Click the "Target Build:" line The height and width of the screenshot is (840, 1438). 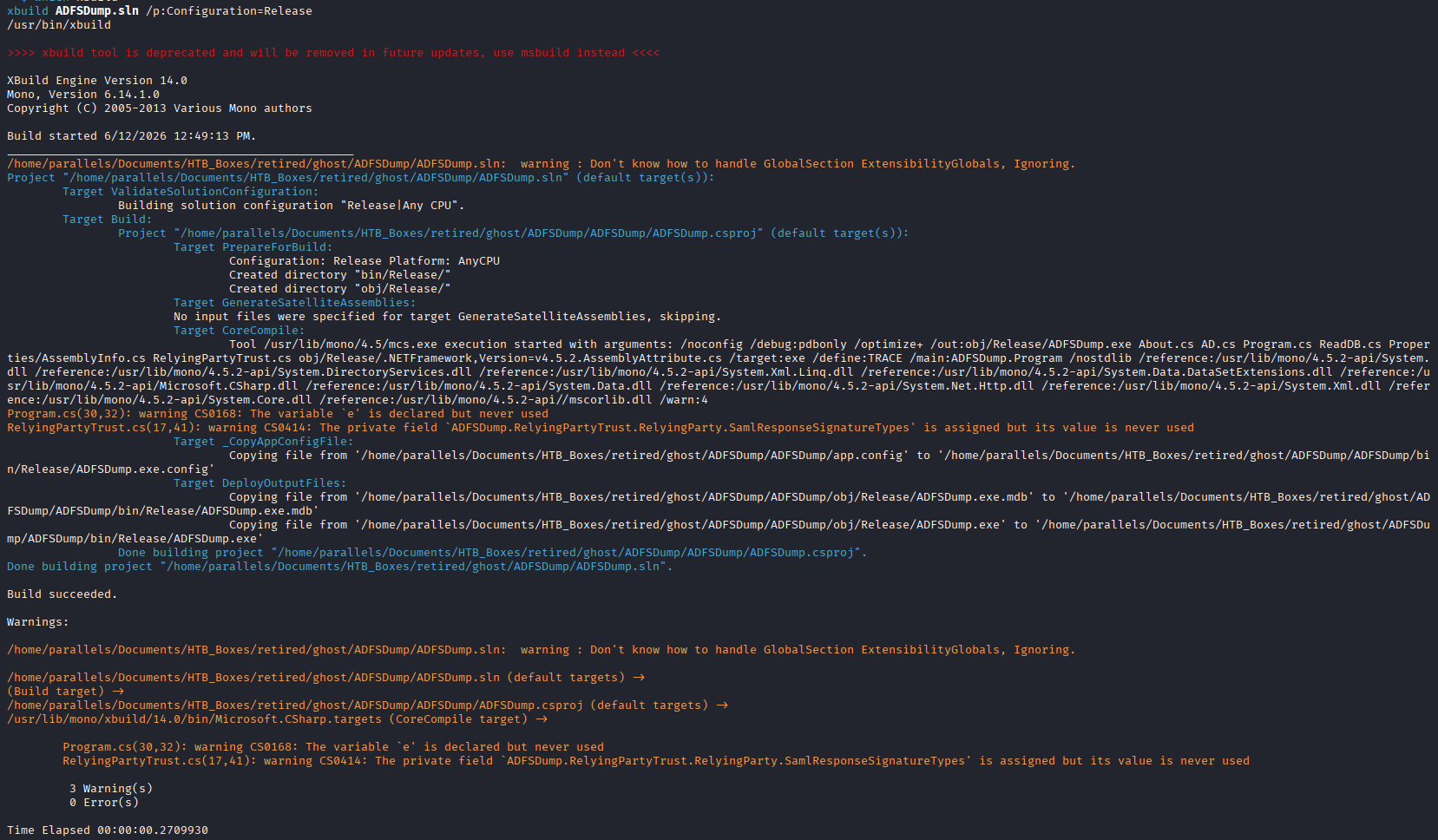(108, 220)
